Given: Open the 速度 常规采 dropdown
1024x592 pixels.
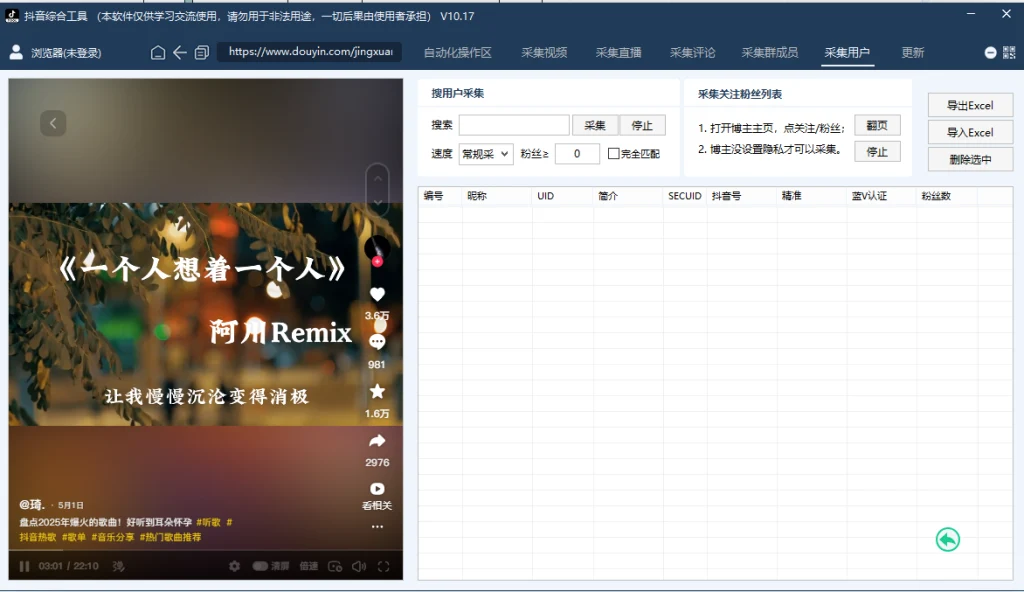Looking at the screenshot, I should 486,154.
